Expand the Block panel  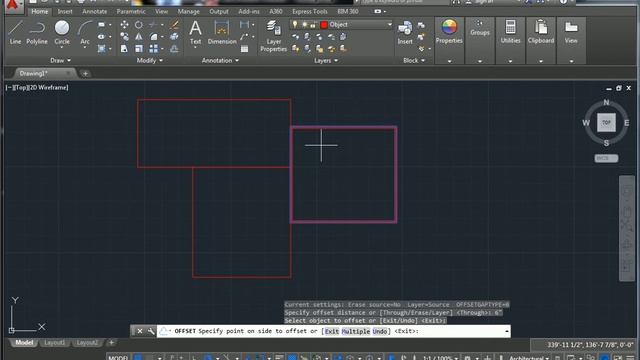tap(414, 60)
